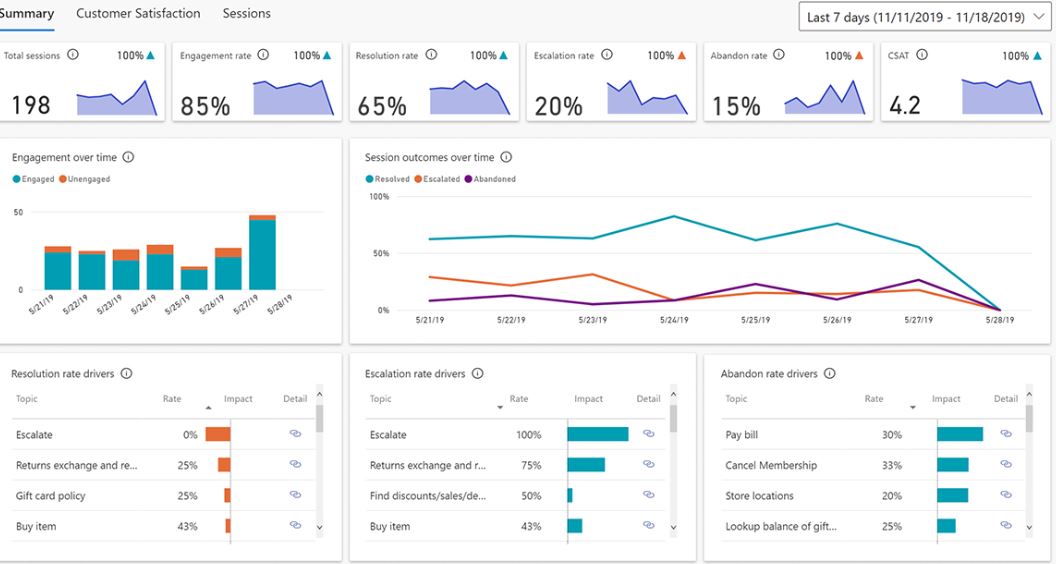The width and height of the screenshot is (1056, 564).
Task: Sort Resolution rate drivers by Rate arrow
Action: (208, 408)
